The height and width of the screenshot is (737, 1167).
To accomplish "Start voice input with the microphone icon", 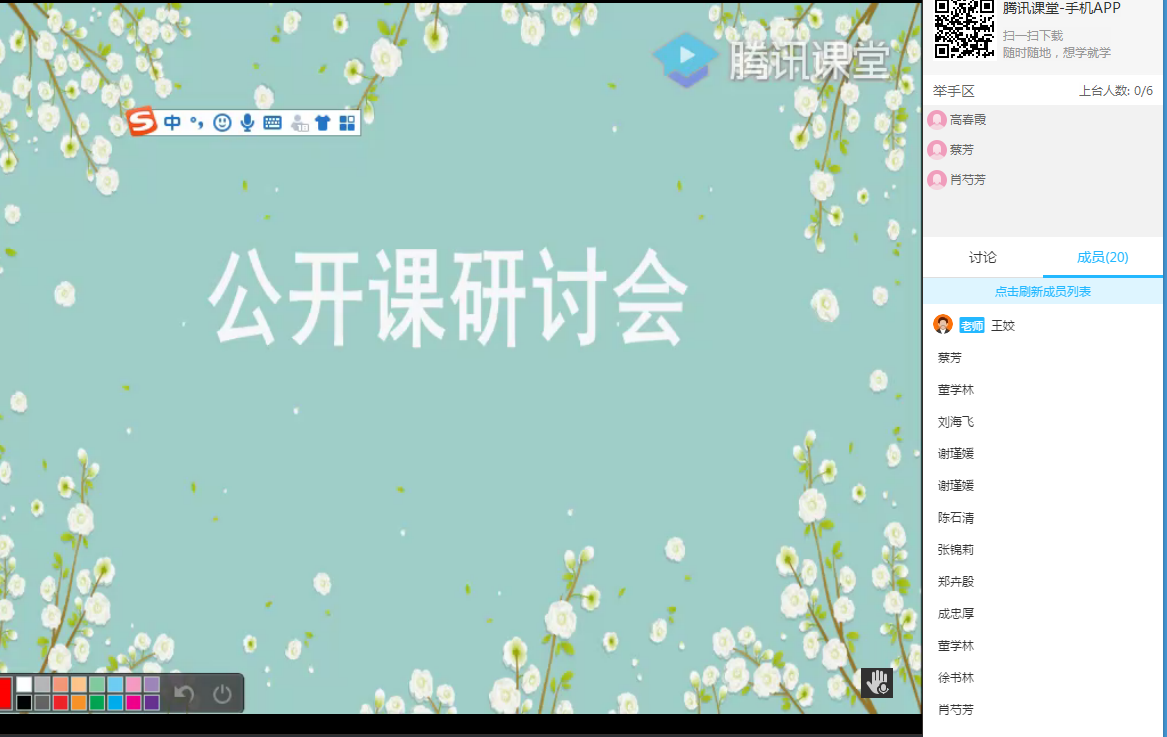I will (x=246, y=122).
